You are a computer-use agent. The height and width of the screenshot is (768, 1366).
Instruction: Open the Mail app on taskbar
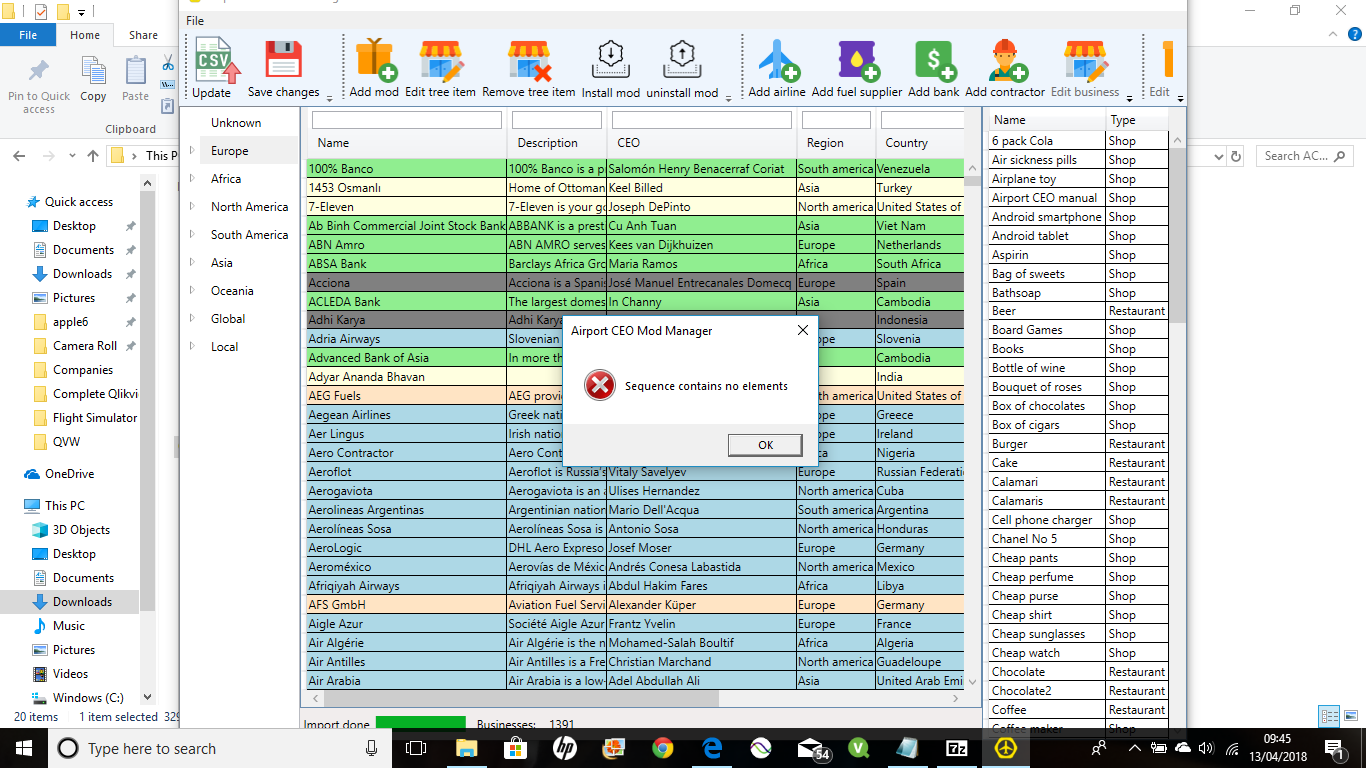tap(811, 748)
